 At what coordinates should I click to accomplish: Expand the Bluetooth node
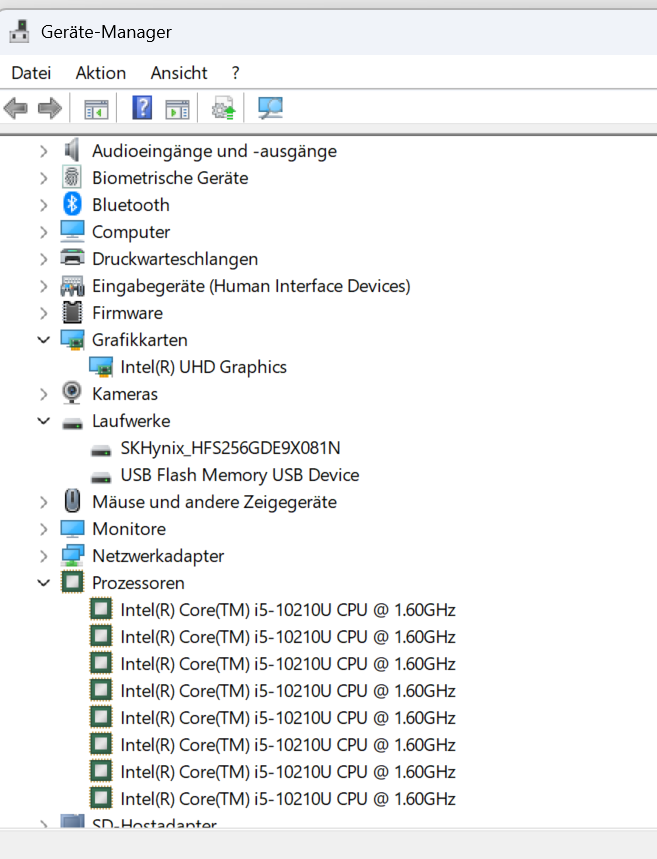(x=43, y=205)
